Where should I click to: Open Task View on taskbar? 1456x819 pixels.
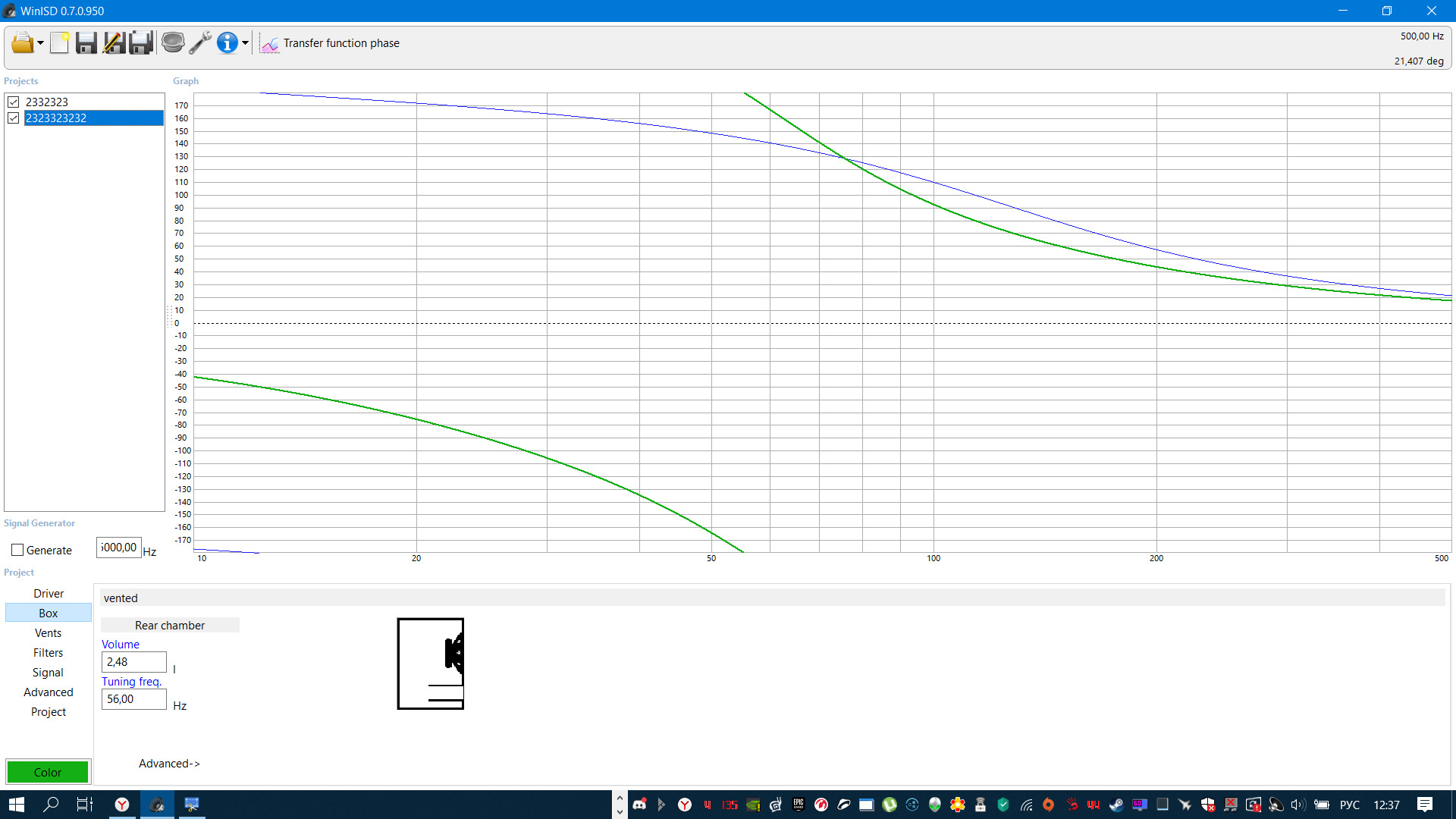tap(85, 805)
